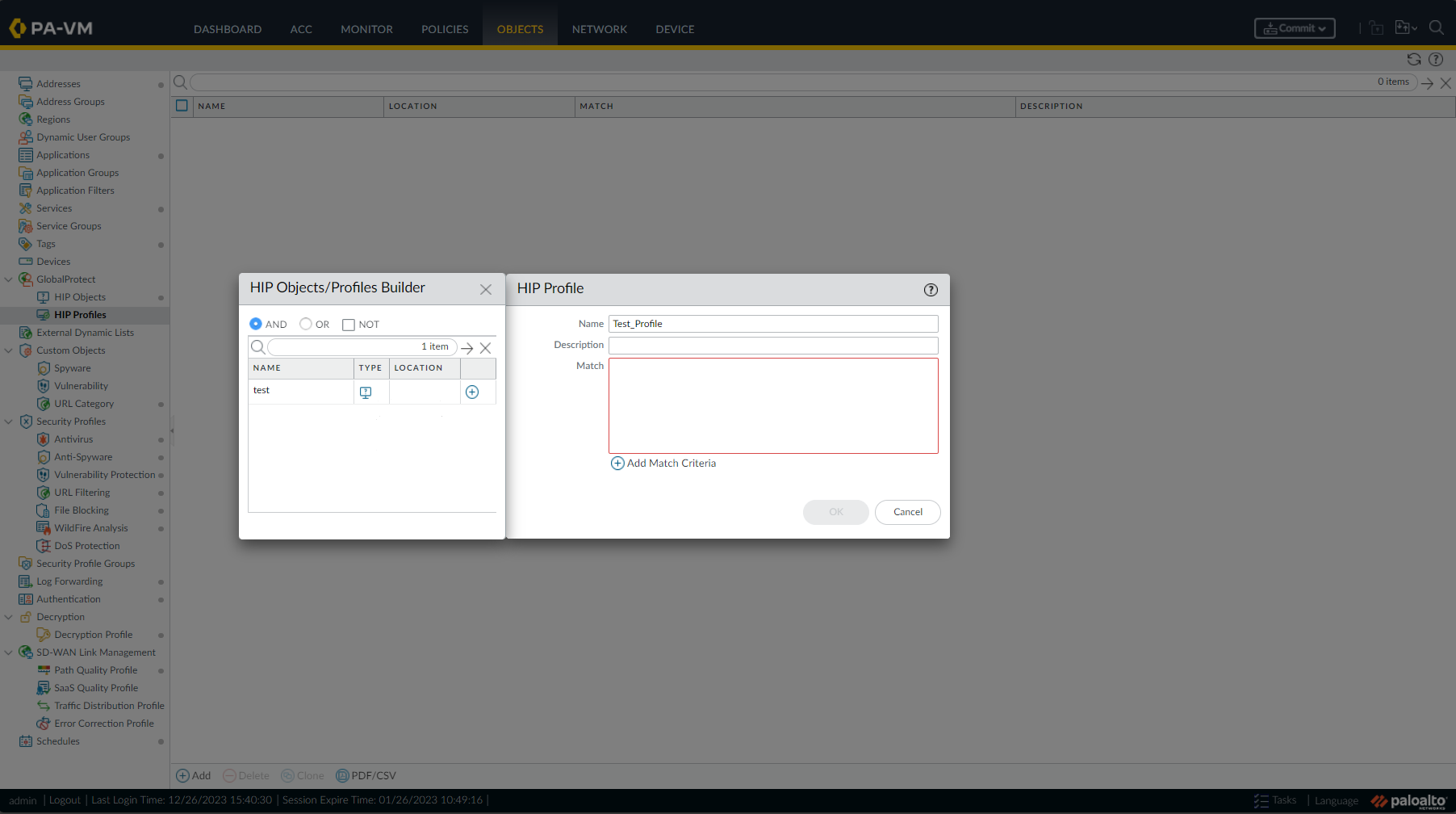Apply the builder search filter arrow

point(467,348)
